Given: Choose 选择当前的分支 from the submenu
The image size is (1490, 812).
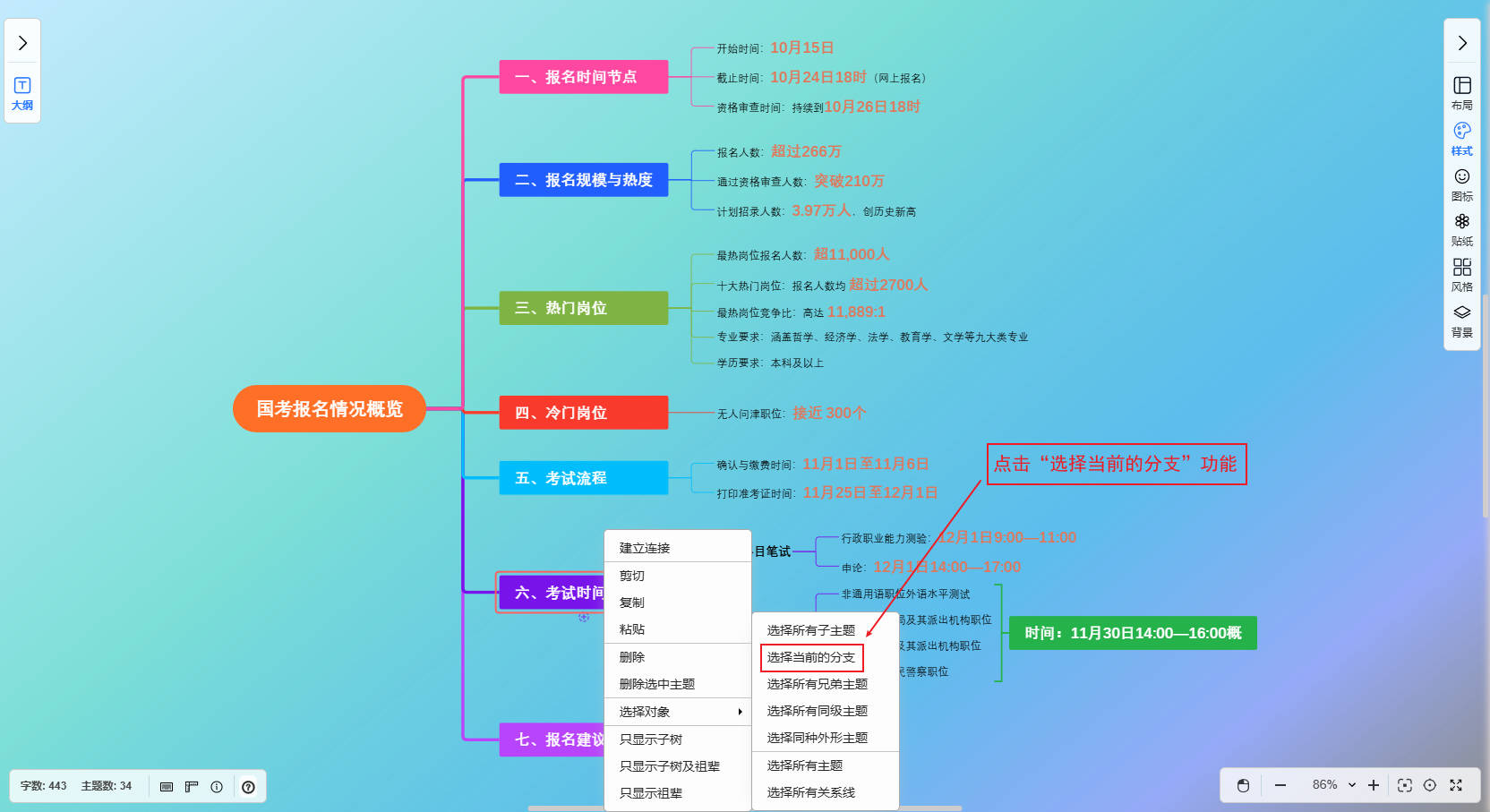Looking at the screenshot, I should tap(811, 657).
